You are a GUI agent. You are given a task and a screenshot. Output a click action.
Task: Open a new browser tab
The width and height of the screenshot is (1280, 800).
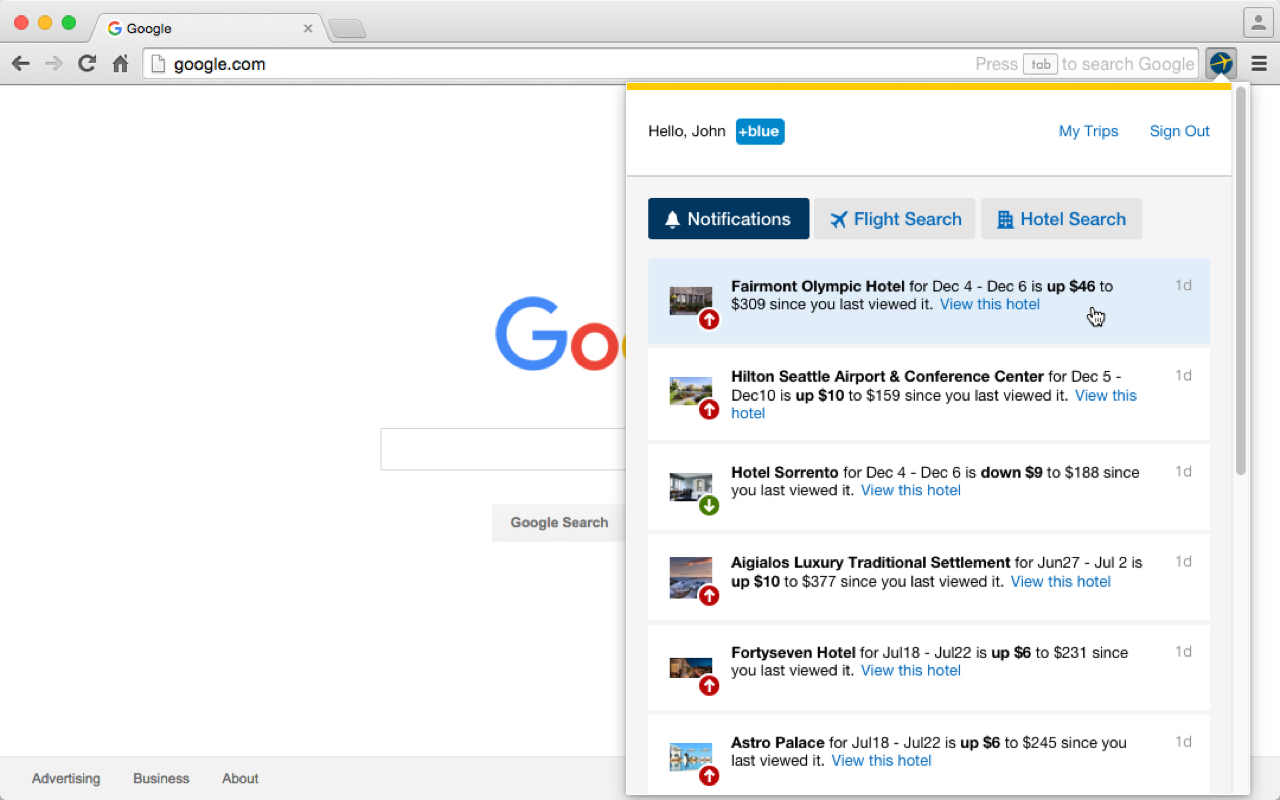[x=347, y=29]
